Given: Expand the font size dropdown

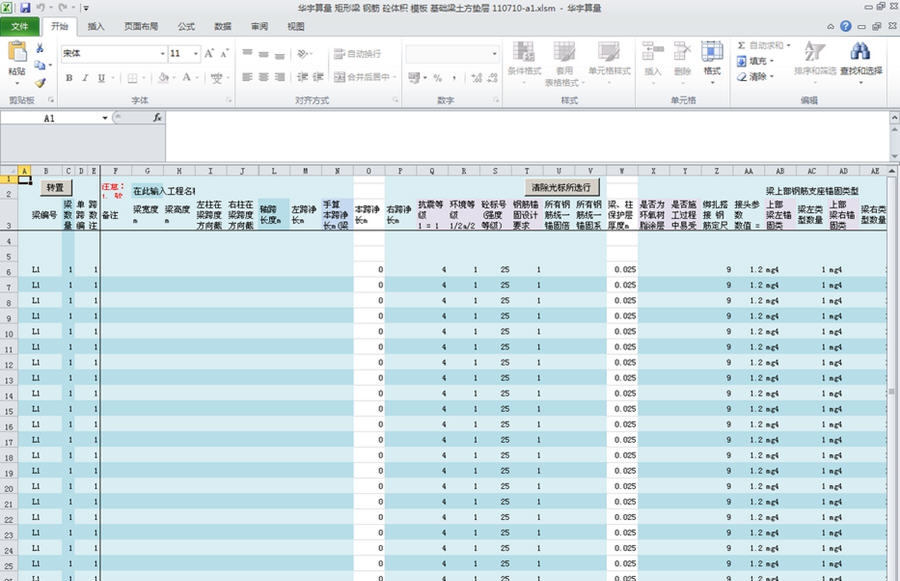Looking at the screenshot, I should tap(195, 53).
